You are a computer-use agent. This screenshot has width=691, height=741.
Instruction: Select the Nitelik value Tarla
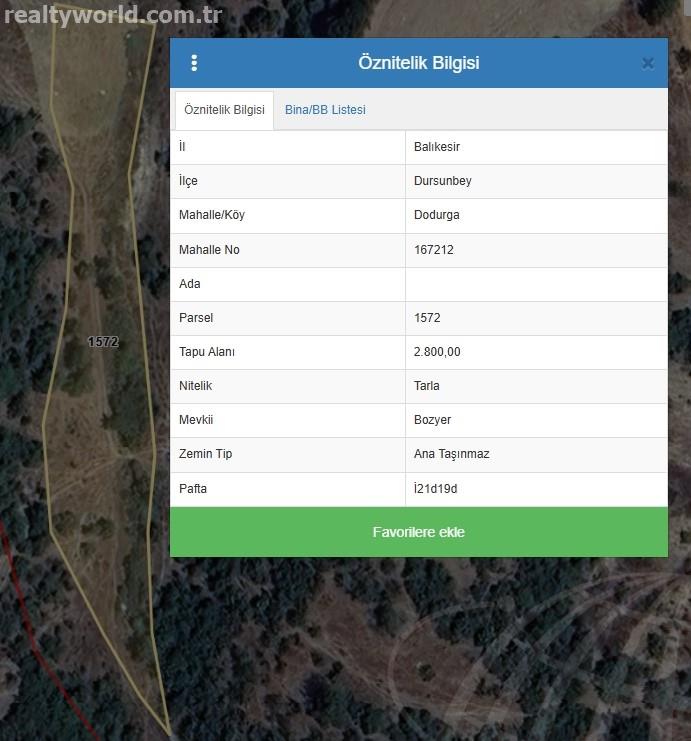[426, 386]
